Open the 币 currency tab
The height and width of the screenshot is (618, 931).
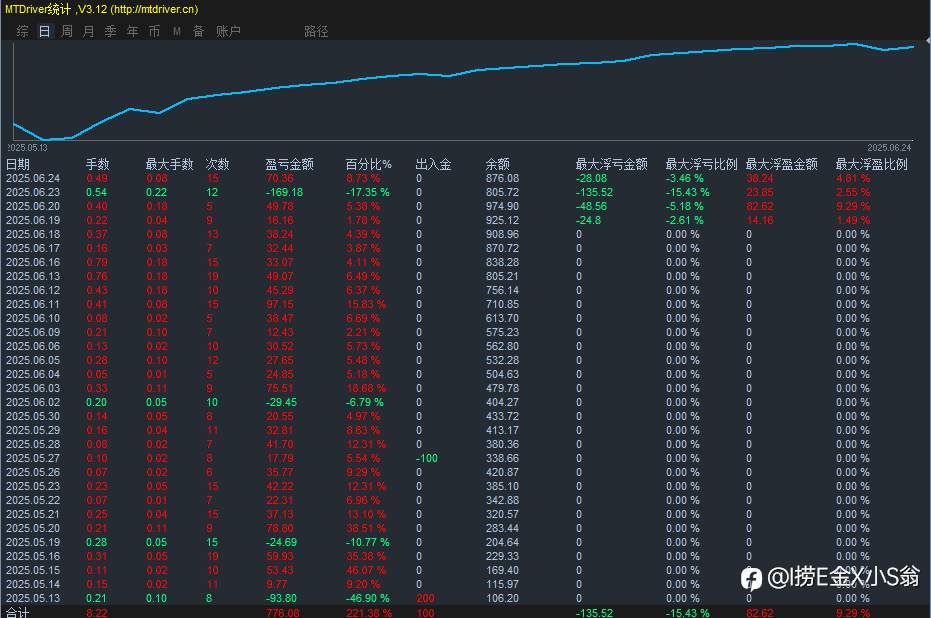pyautogui.click(x=154, y=31)
